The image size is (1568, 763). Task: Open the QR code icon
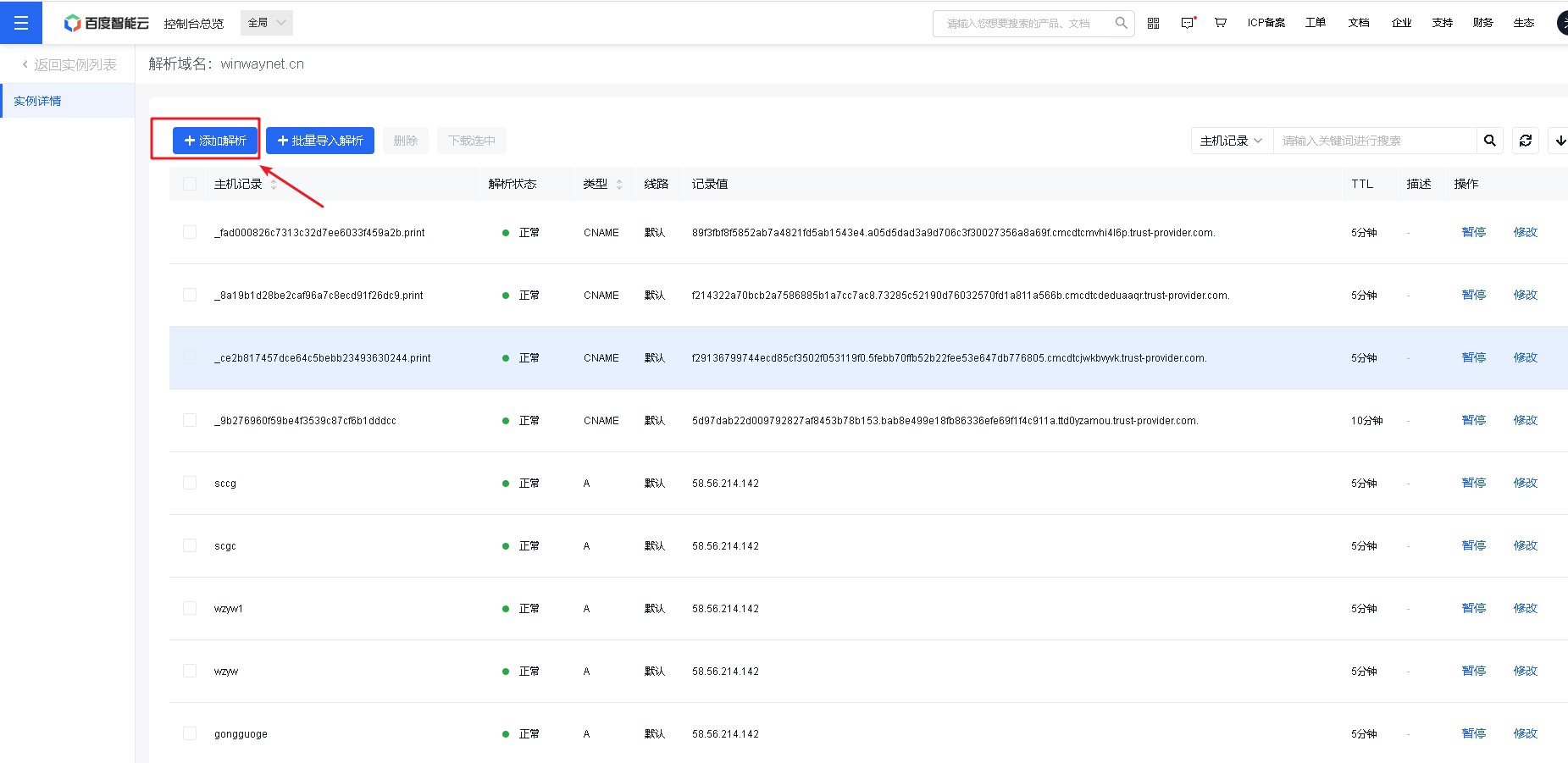click(1153, 23)
